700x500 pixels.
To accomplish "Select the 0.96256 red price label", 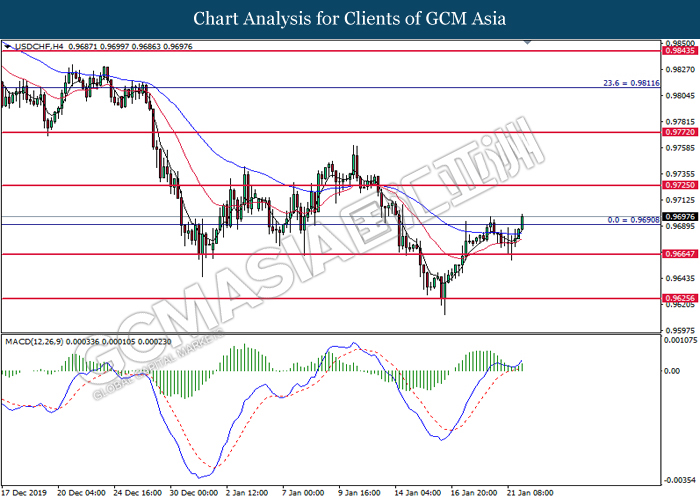I will coord(680,298).
